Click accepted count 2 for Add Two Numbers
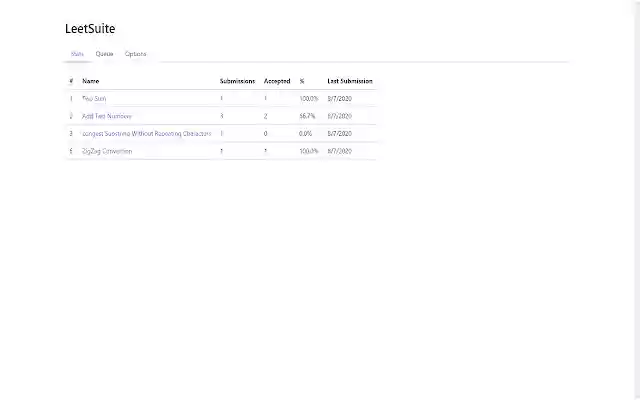This screenshot has height=400, width=640. 265,116
